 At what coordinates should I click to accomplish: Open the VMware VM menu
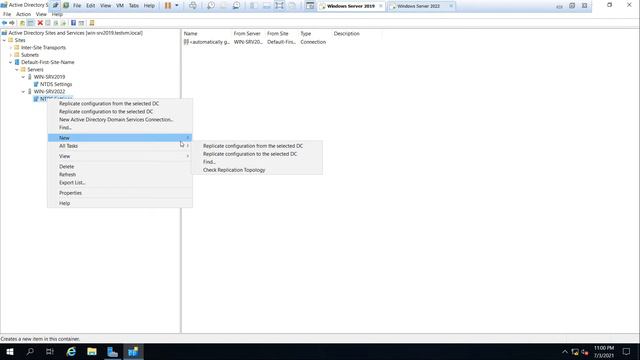[120, 6]
